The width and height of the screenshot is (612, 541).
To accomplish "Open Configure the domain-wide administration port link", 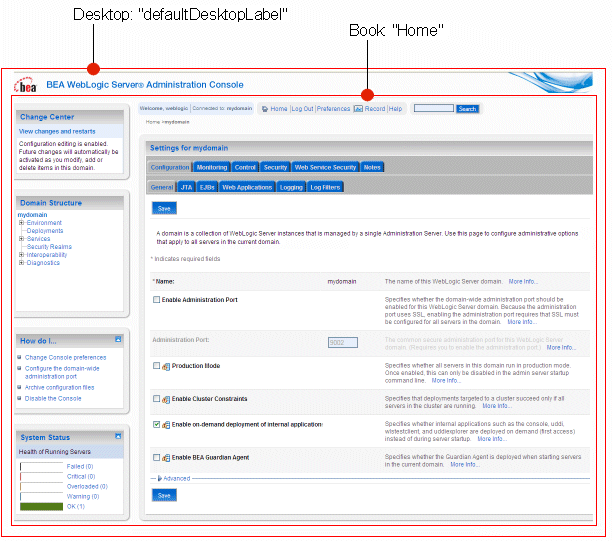I will (62, 372).
